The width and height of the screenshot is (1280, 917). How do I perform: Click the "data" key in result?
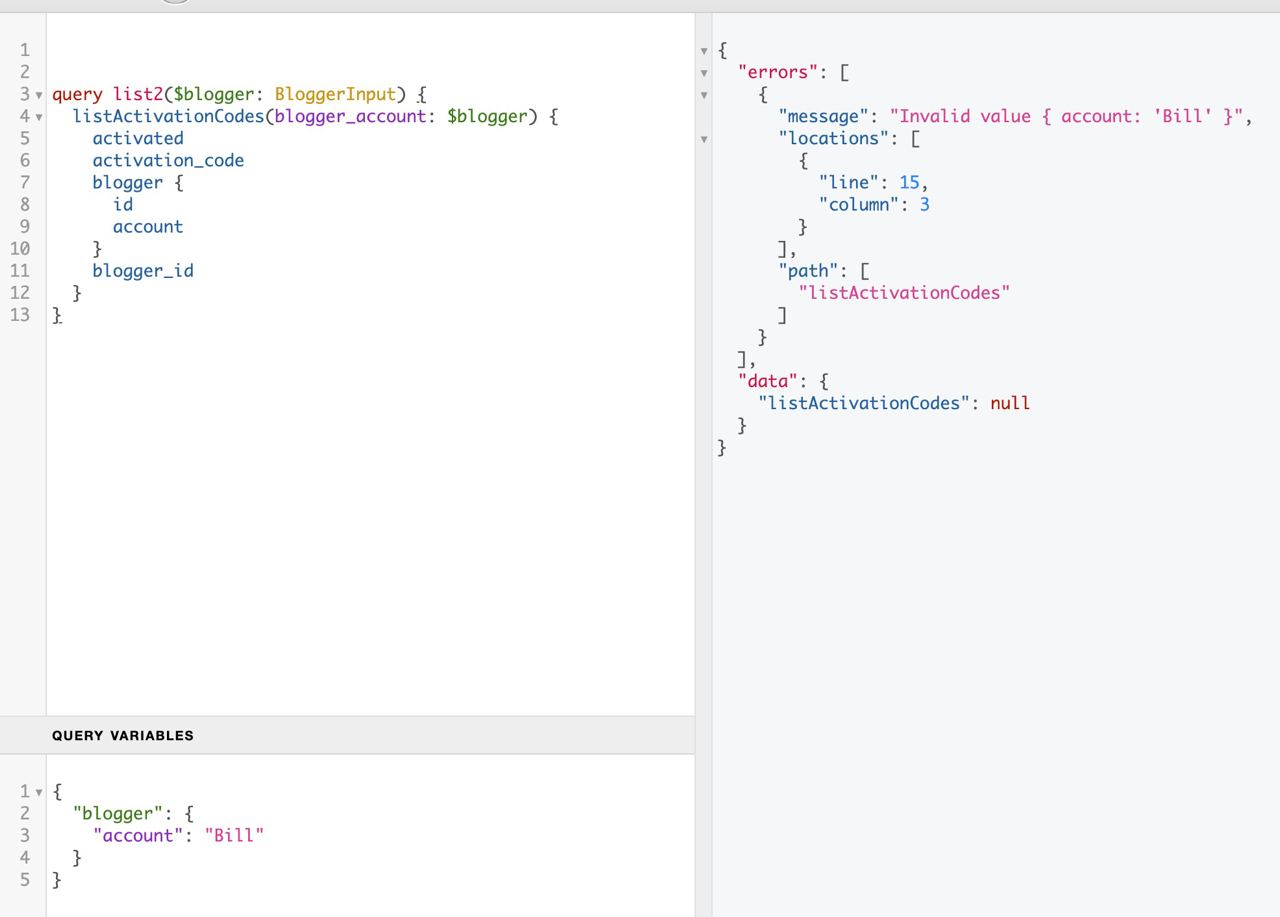coord(769,380)
